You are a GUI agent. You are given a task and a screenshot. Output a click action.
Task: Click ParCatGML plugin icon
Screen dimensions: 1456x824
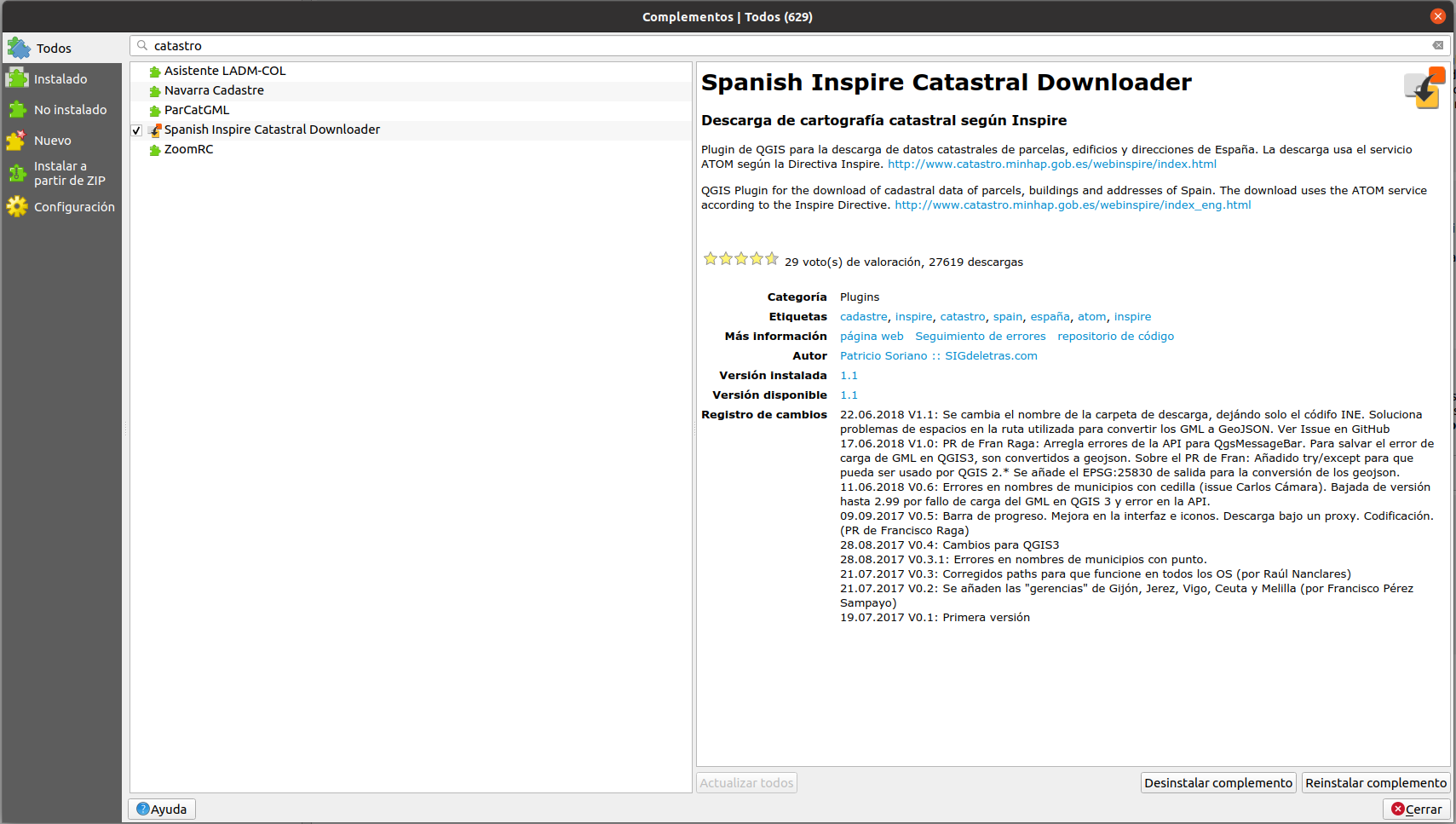pyautogui.click(x=155, y=111)
